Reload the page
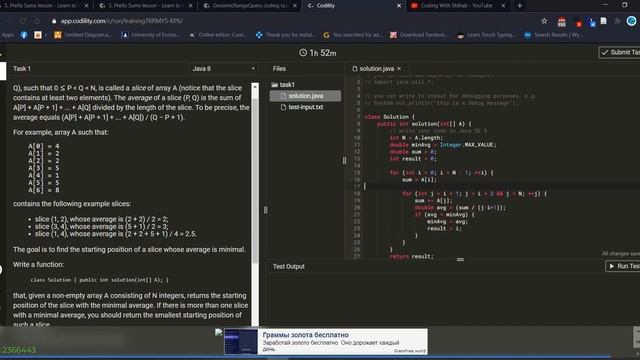 coord(23,21)
